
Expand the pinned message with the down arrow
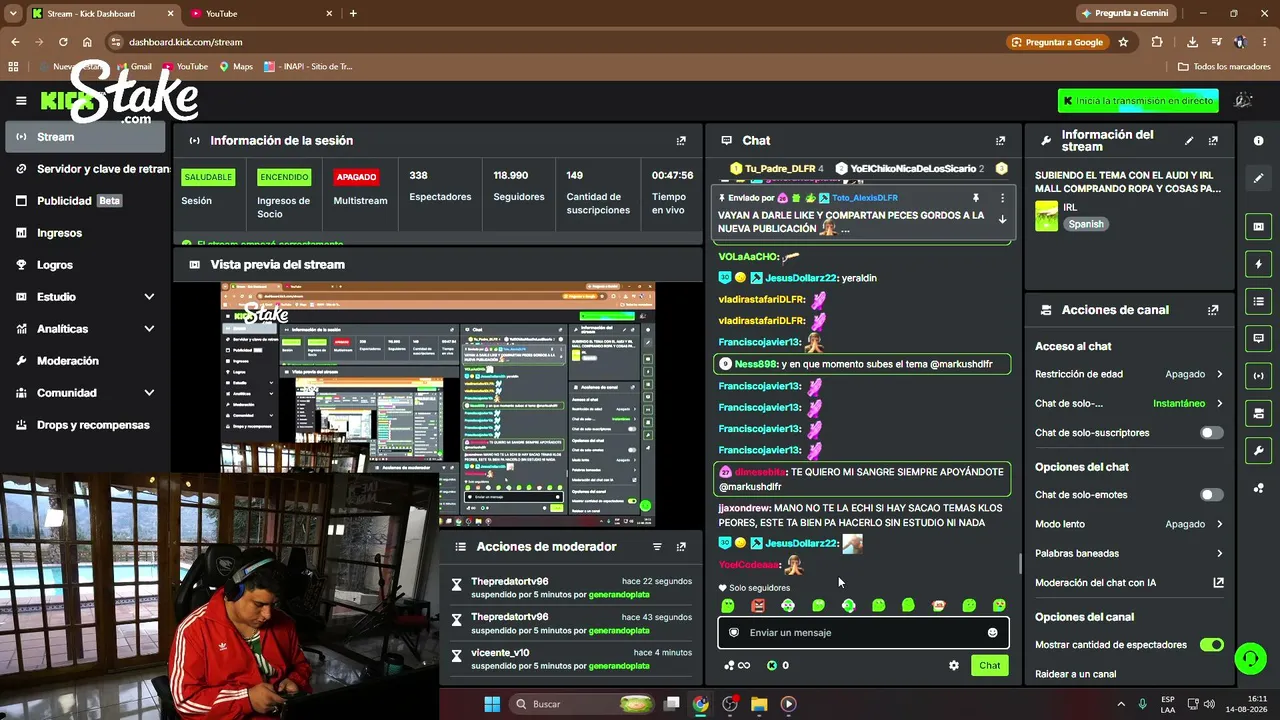pyautogui.click(x=1002, y=220)
